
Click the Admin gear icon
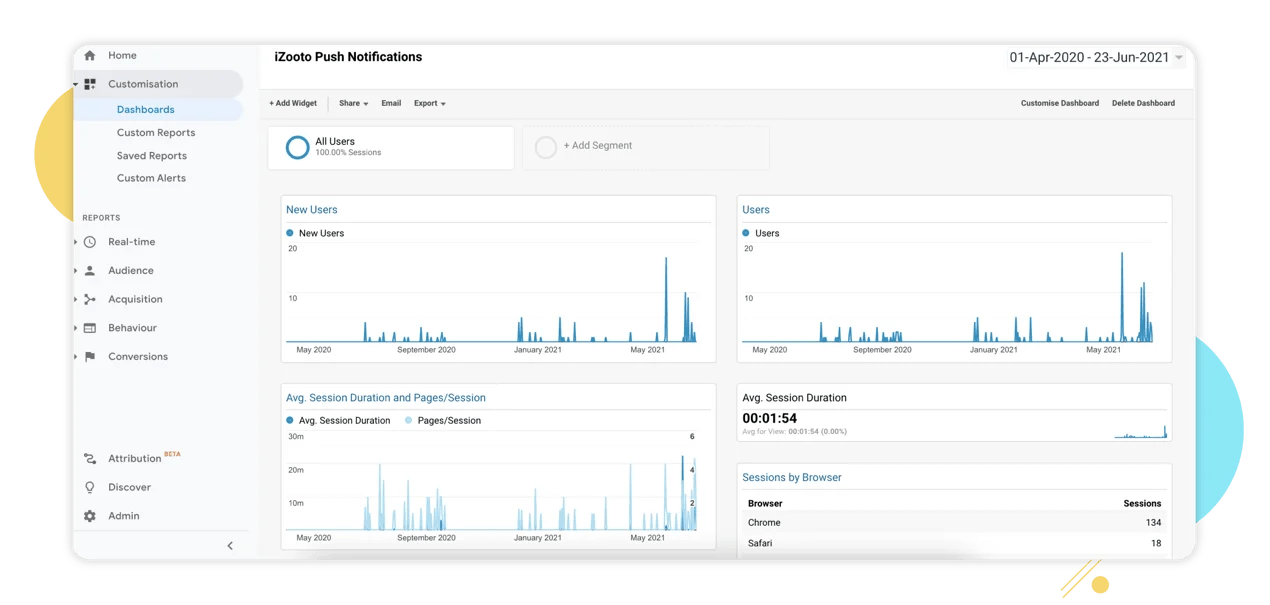click(x=90, y=516)
